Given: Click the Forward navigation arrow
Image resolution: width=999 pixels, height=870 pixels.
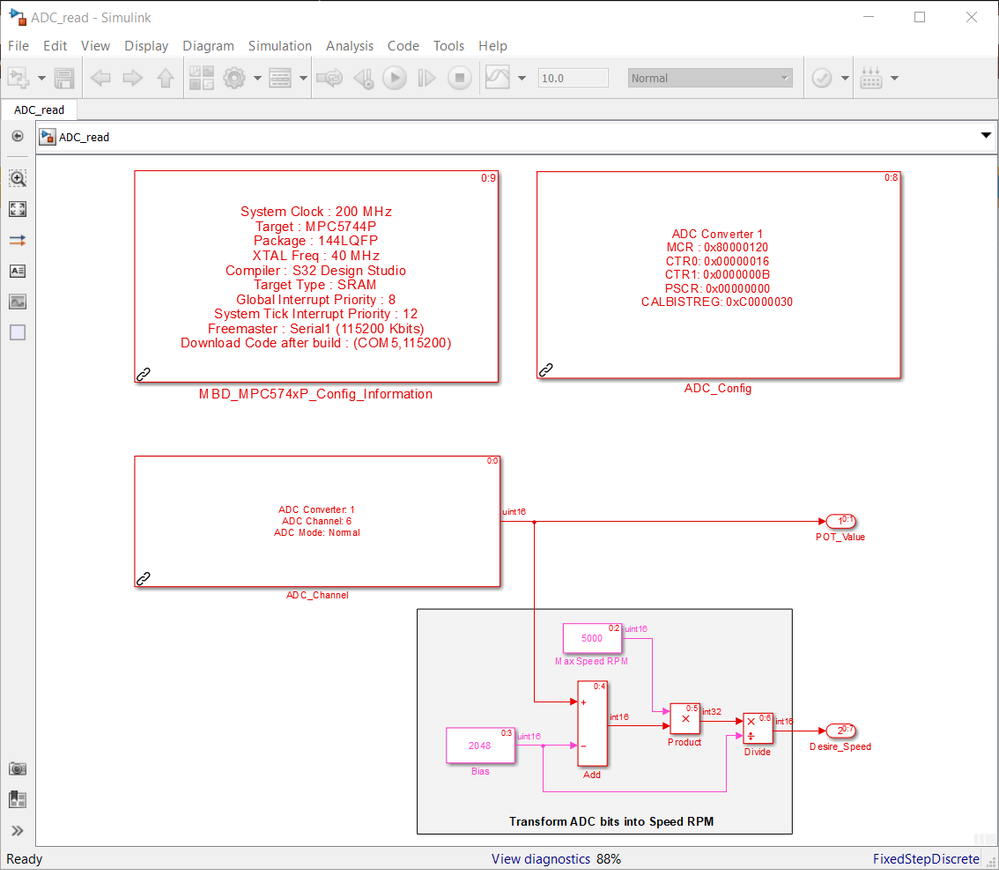Looking at the screenshot, I should 133,78.
